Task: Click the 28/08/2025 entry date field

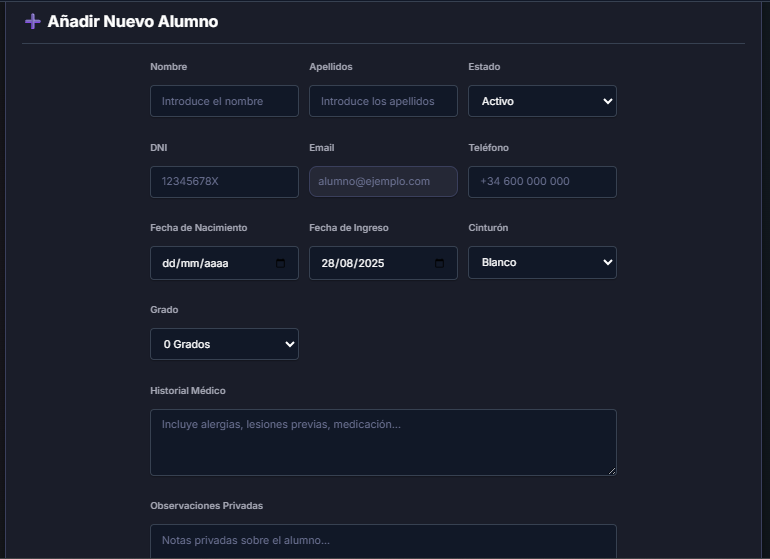Action: [x=384, y=263]
